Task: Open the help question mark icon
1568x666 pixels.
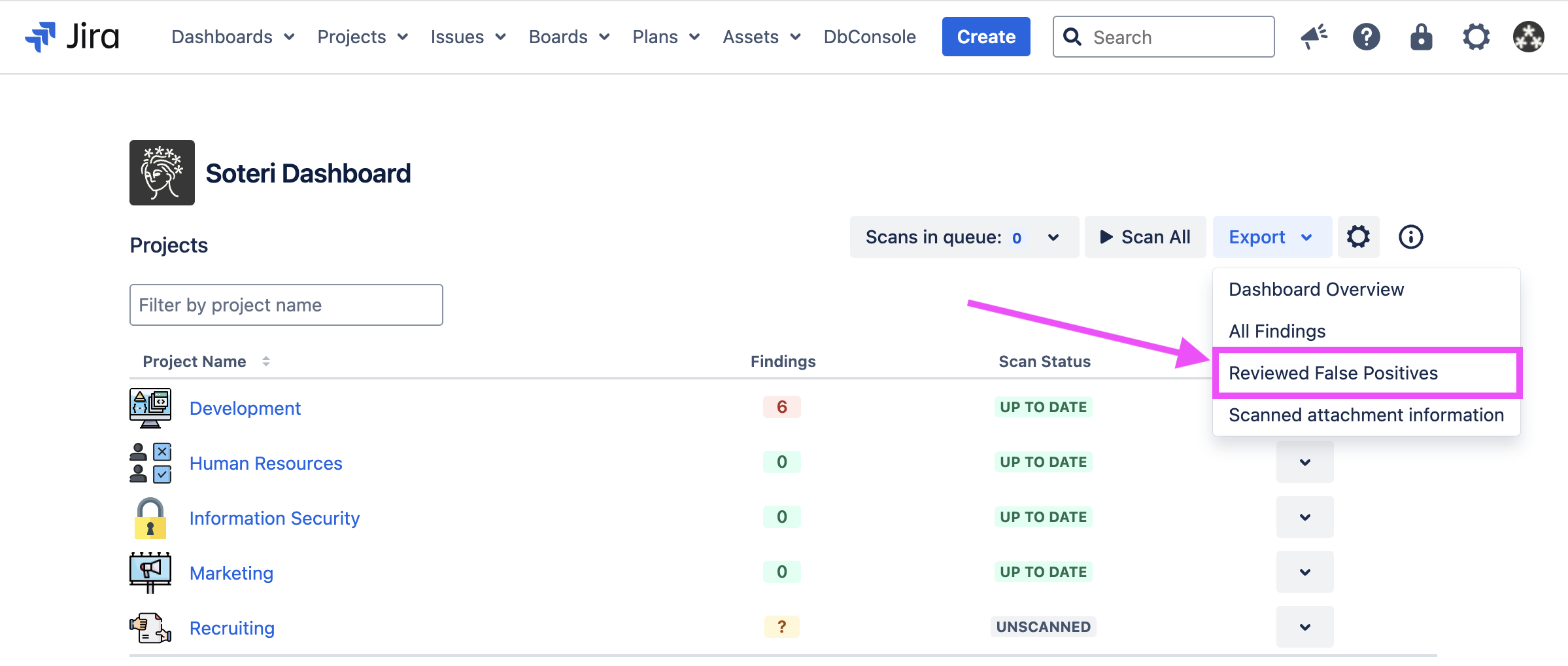Action: pos(1366,37)
